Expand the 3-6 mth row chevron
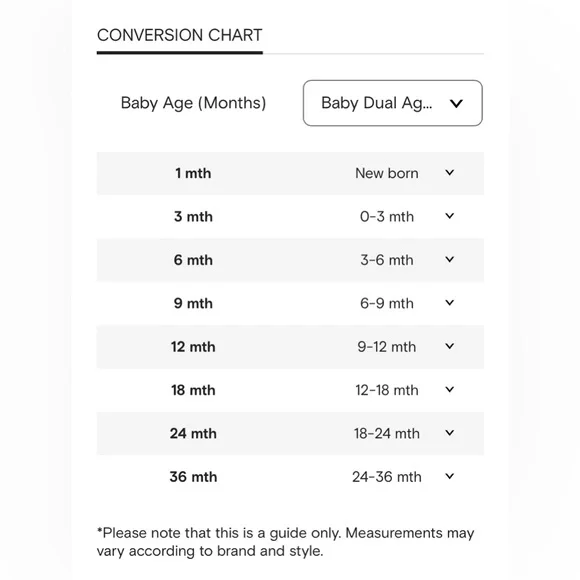The height and width of the screenshot is (580, 580). click(x=449, y=260)
